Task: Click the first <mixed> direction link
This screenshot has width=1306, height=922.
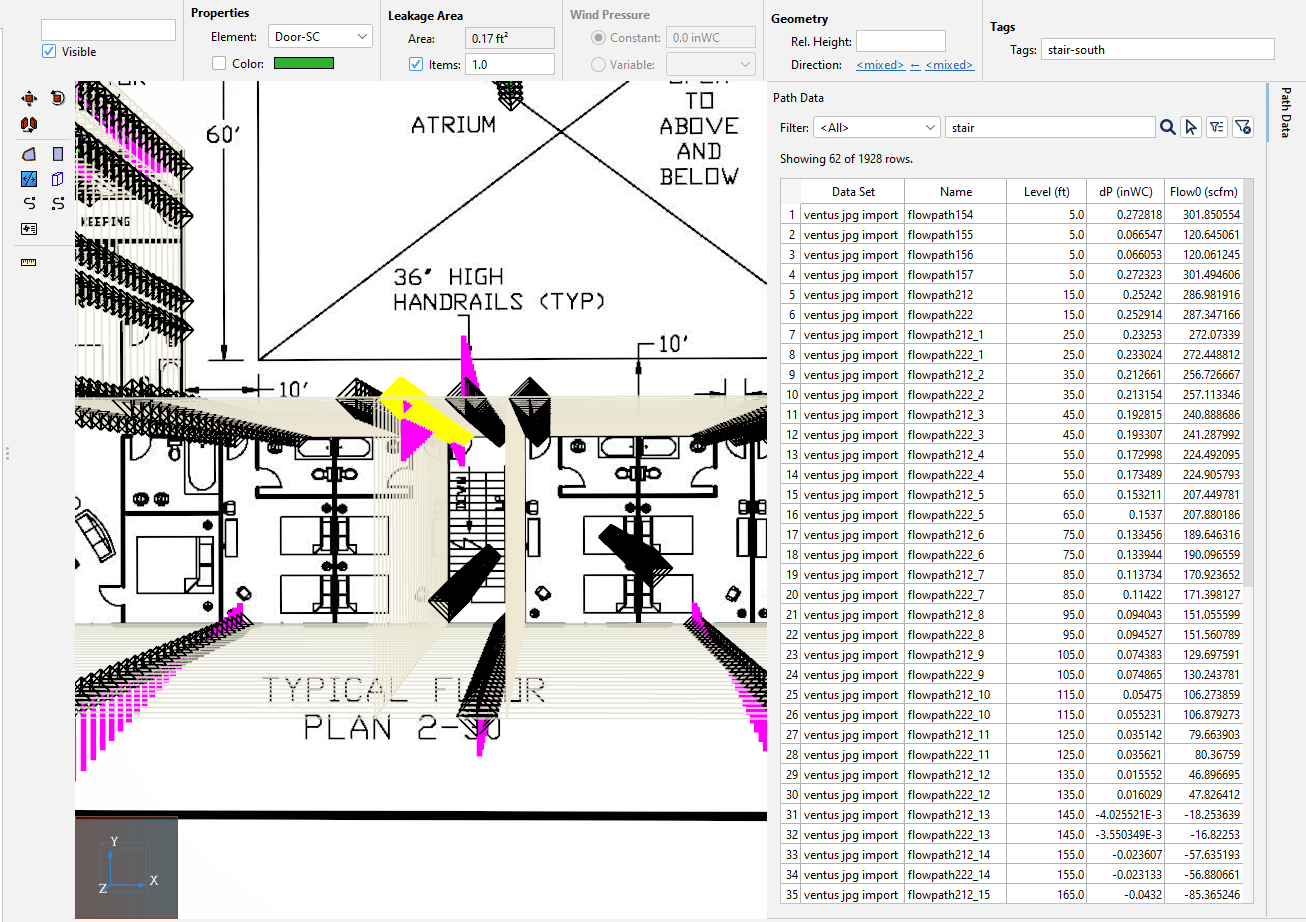Action: 880,65
